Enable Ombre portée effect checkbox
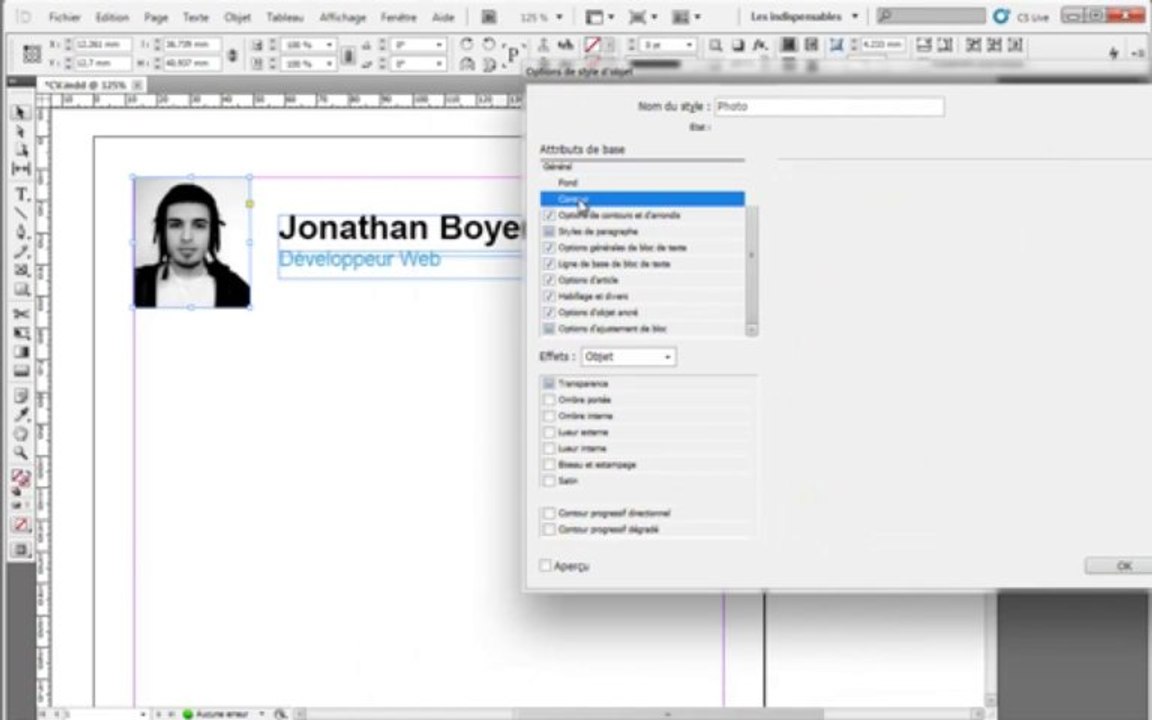 pos(549,400)
